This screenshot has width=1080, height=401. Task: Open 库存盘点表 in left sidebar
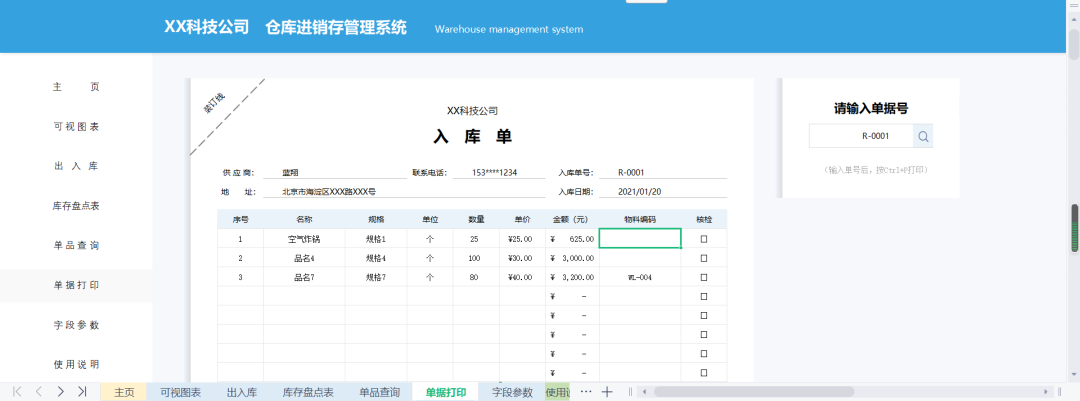coord(76,206)
